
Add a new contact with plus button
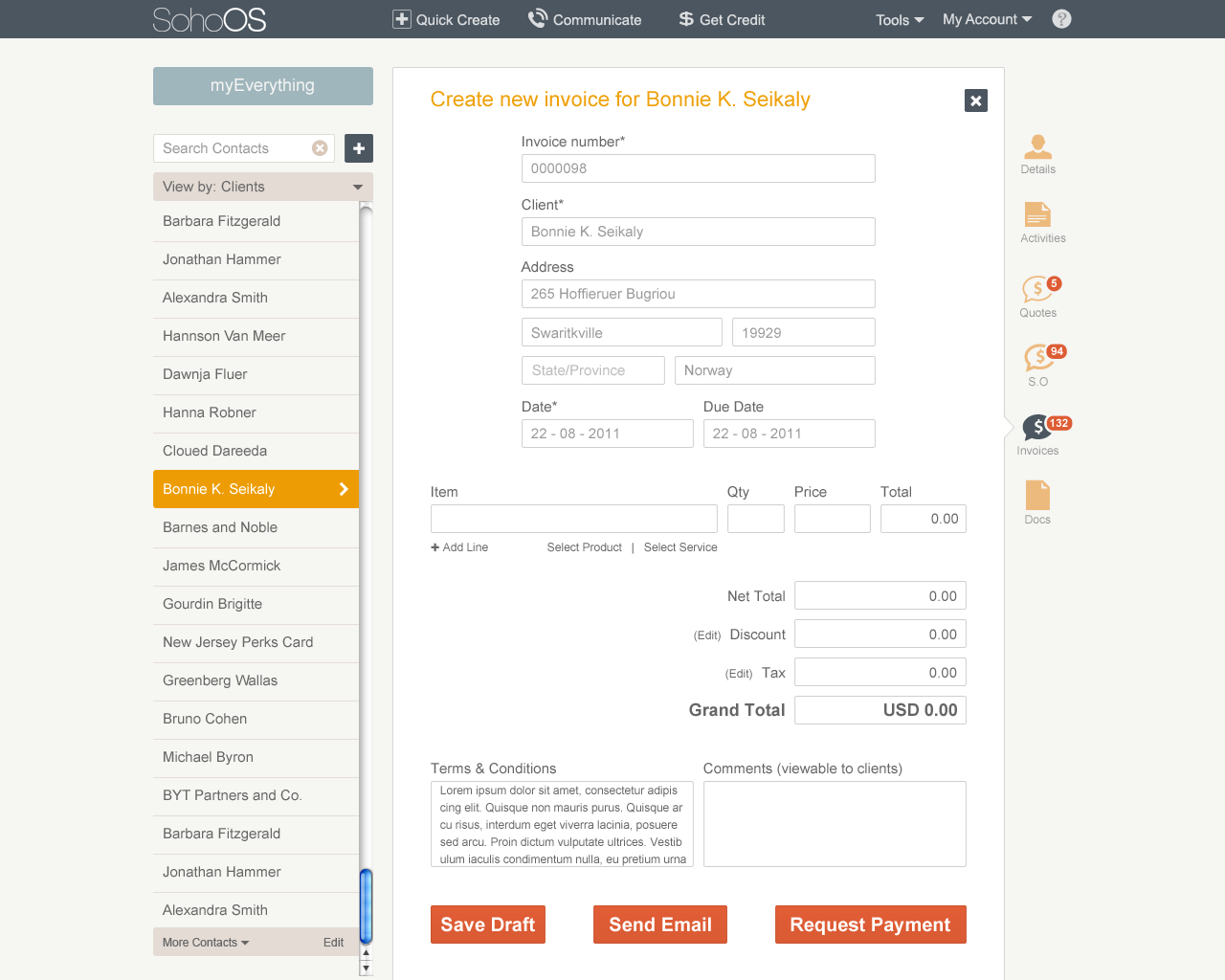coord(359,148)
